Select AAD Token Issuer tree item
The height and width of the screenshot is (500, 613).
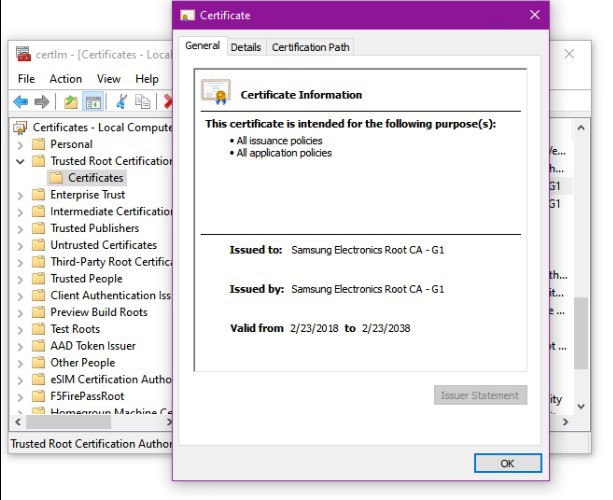(x=93, y=346)
